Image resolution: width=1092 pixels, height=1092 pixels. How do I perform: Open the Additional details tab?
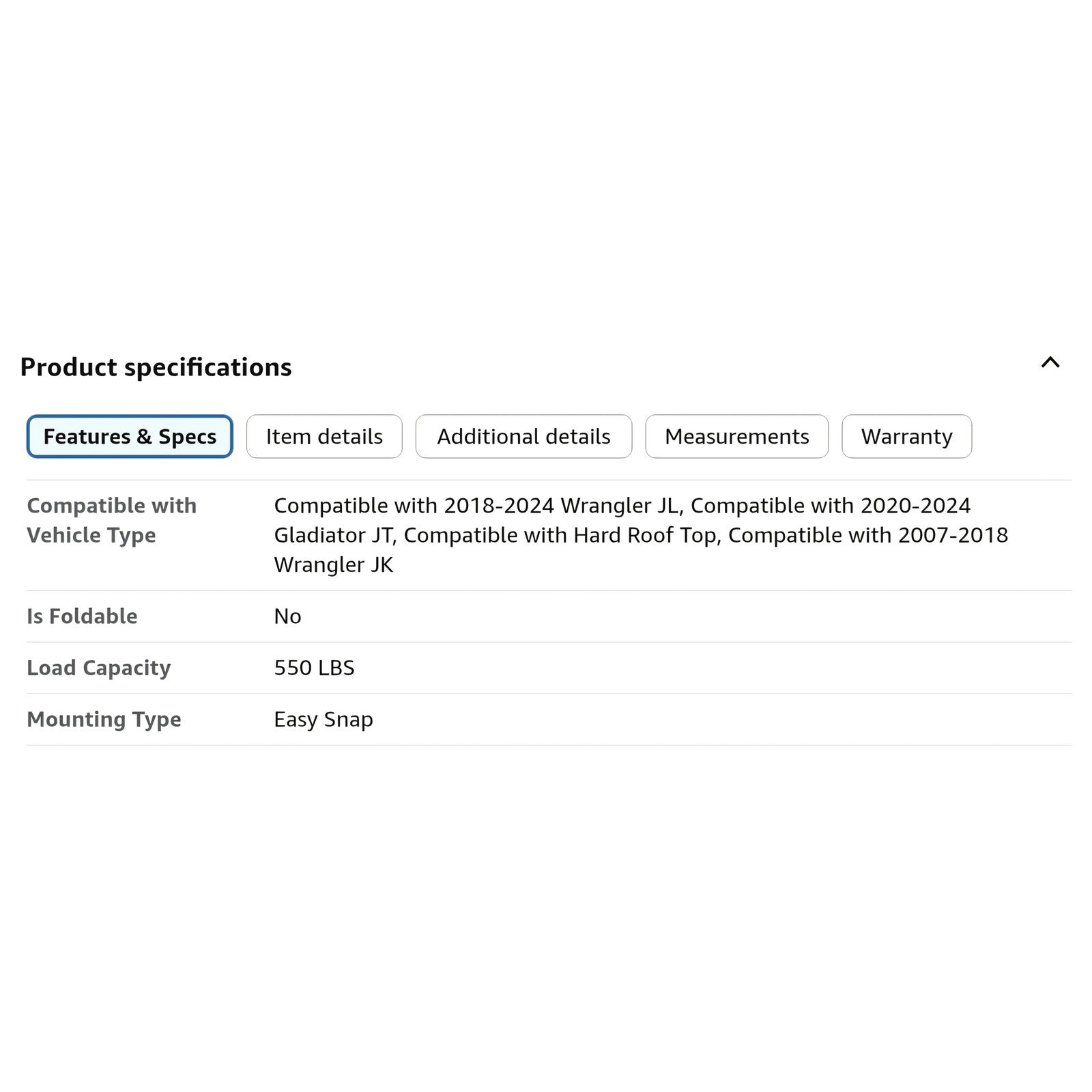pyautogui.click(x=523, y=436)
